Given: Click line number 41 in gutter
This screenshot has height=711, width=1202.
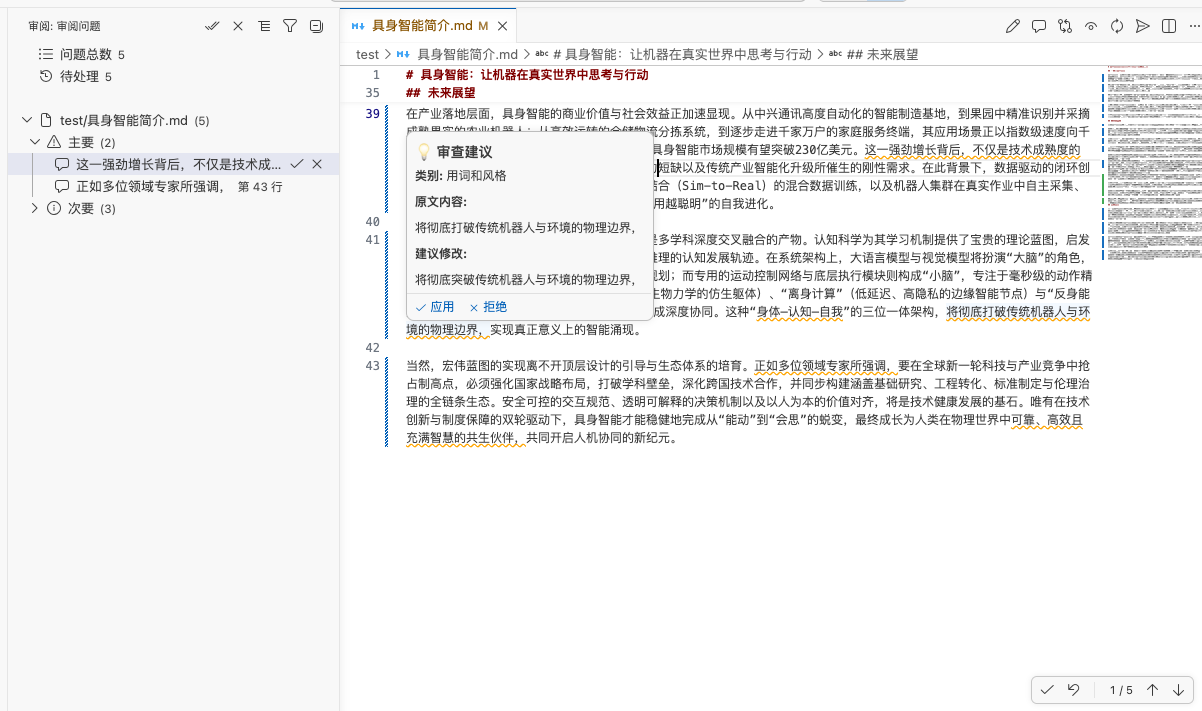Looking at the screenshot, I should tap(373, 239).
